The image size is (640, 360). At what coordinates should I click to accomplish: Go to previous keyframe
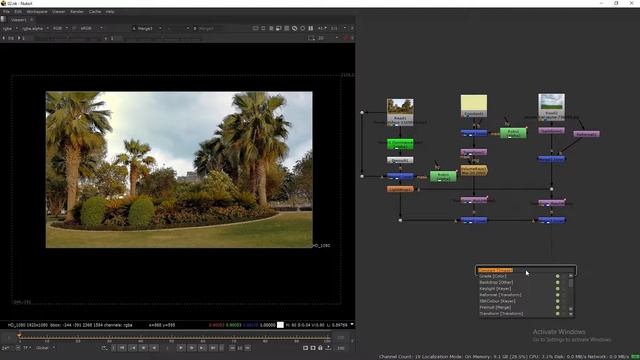[x=133, y=348]
